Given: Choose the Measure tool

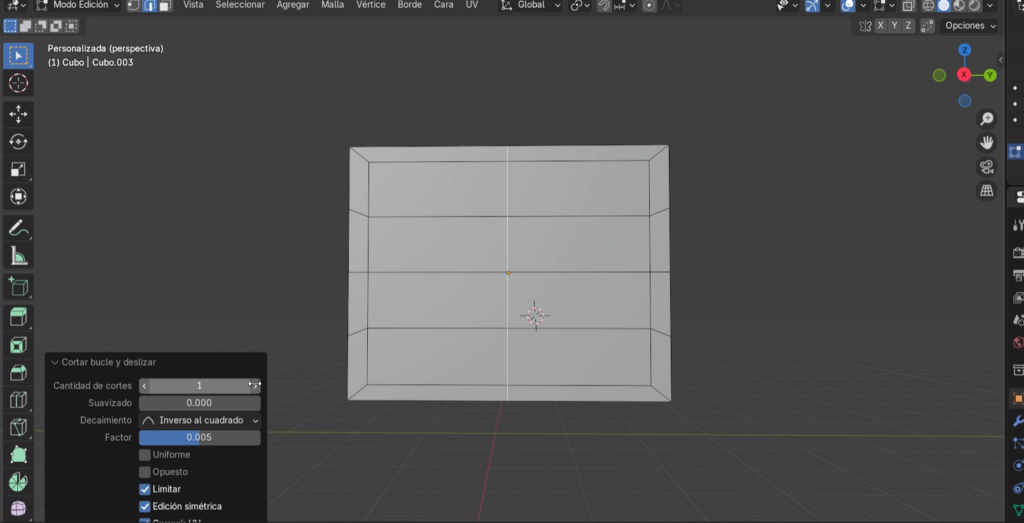Looking at the screenshot, I should (18, 255).
